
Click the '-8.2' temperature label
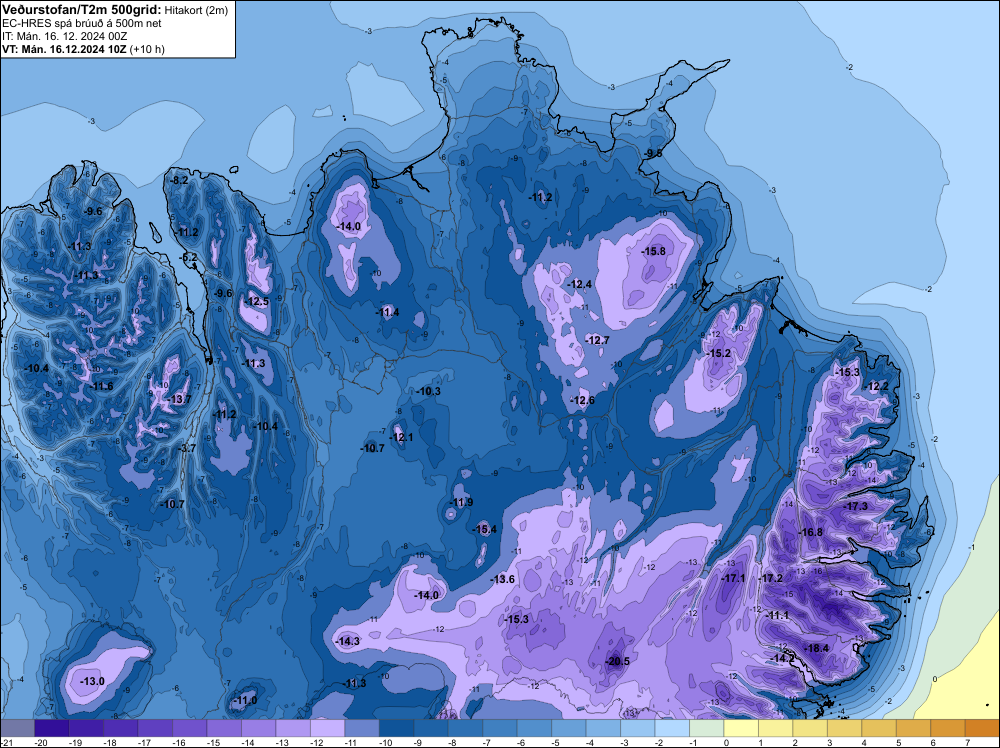tap(180, 180)
